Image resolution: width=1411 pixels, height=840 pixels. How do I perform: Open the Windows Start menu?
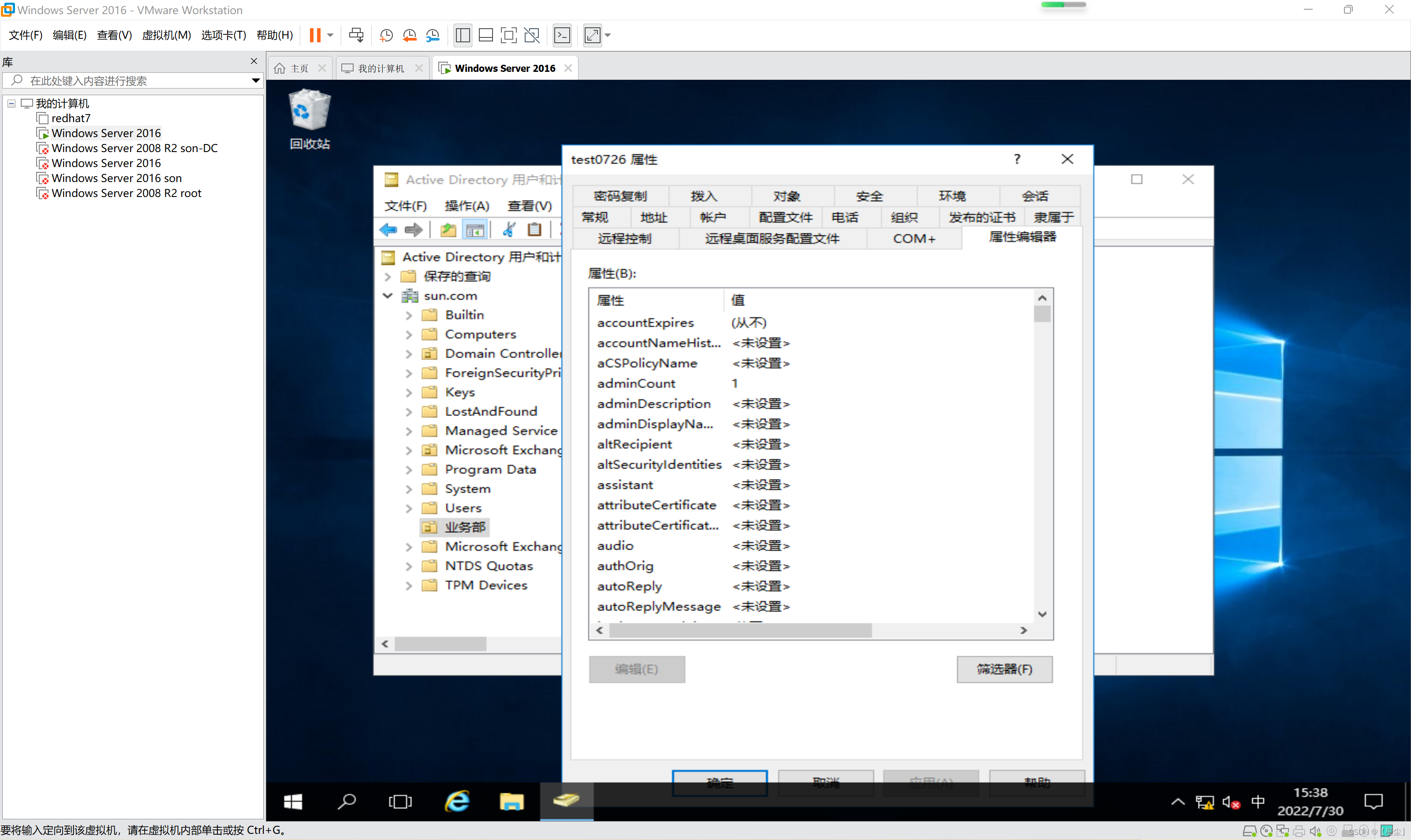293,801
